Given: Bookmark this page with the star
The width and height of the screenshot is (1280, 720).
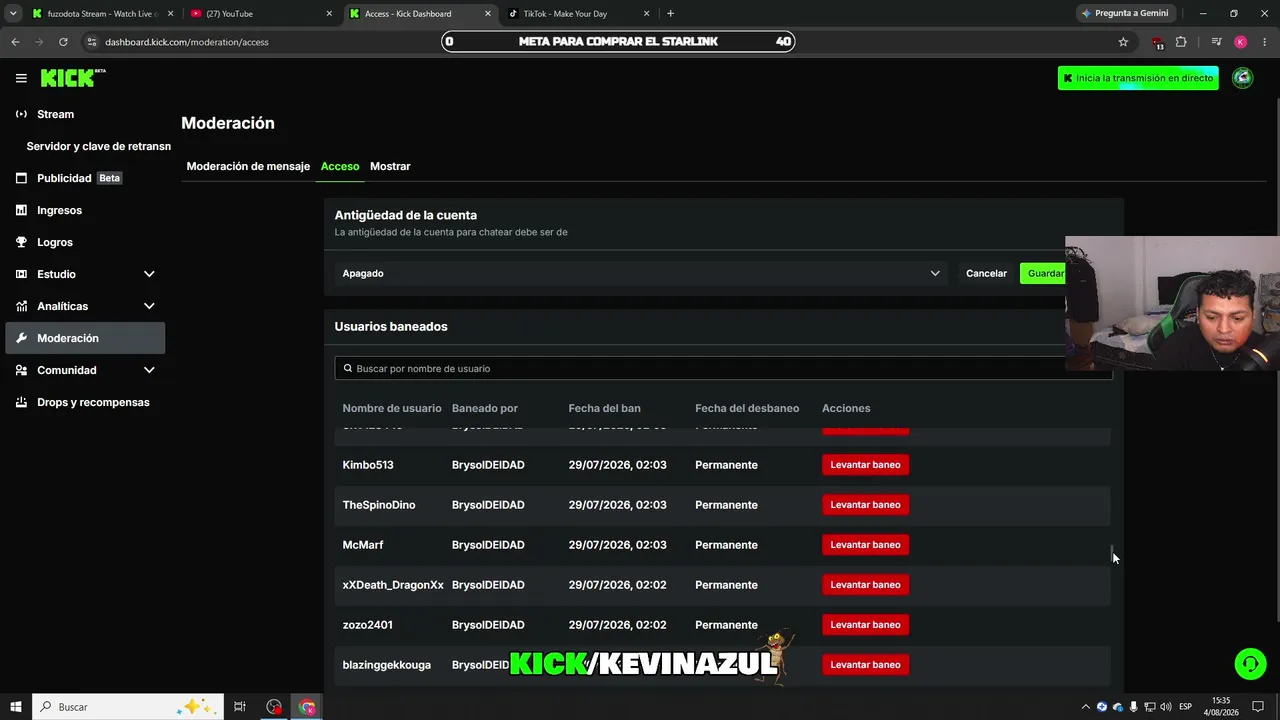Looking at the screenshot, I should [x=1123, y=42].
